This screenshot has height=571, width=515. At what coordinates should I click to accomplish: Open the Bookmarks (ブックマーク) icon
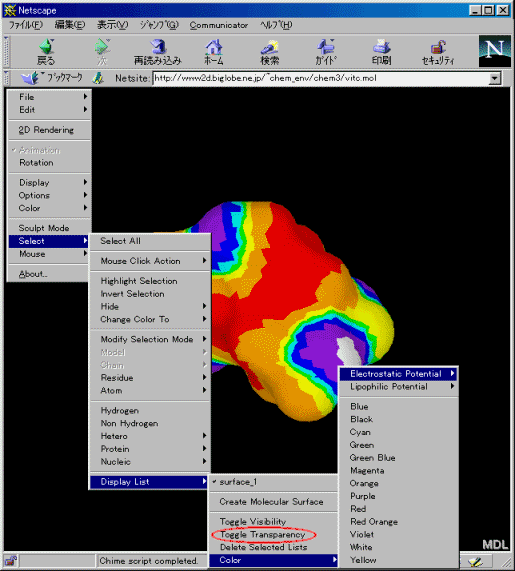[30, 78]
